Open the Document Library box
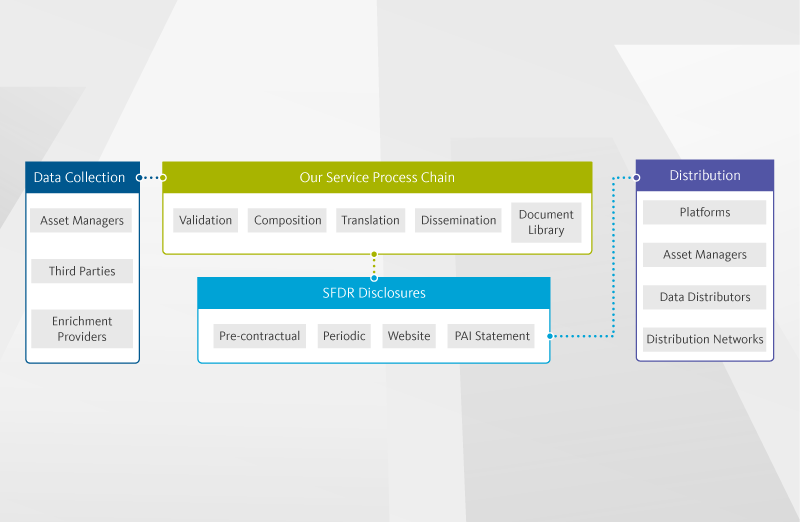Image resolution: width=800 pixels, height=523 pixels. coord(546,222)
